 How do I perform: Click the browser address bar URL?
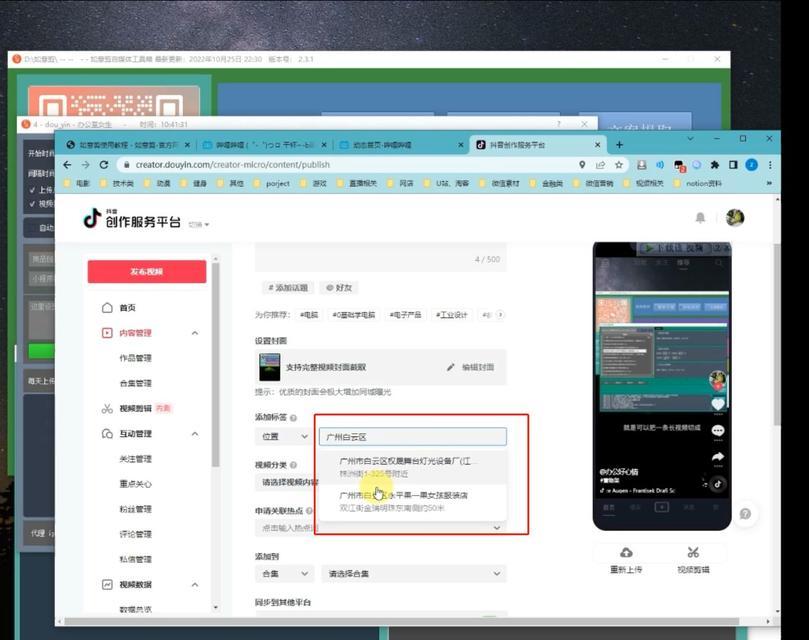click(232, 165)
